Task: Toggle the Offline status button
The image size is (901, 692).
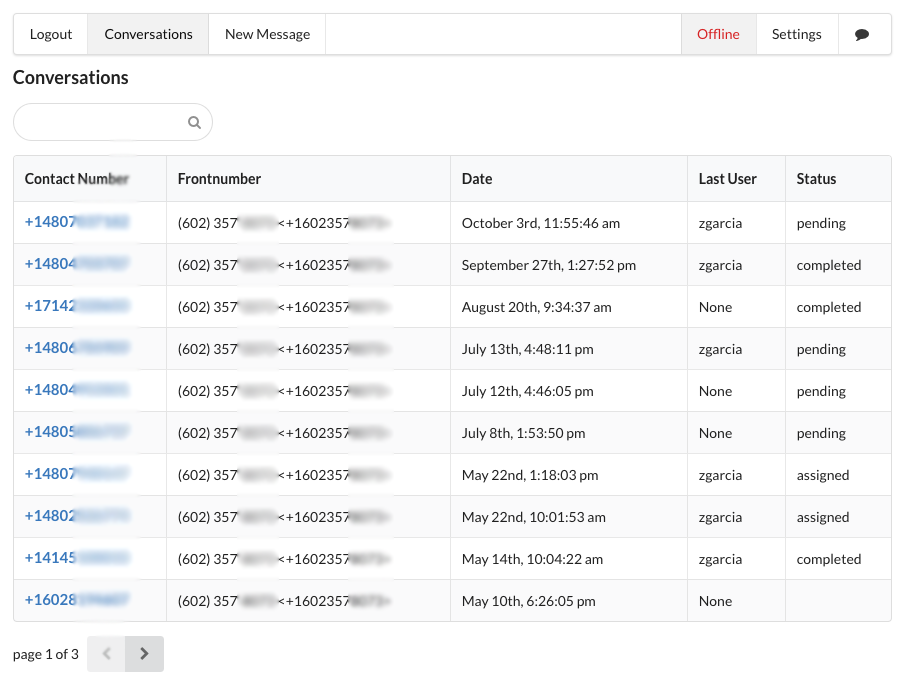Action: click(718, 34)
